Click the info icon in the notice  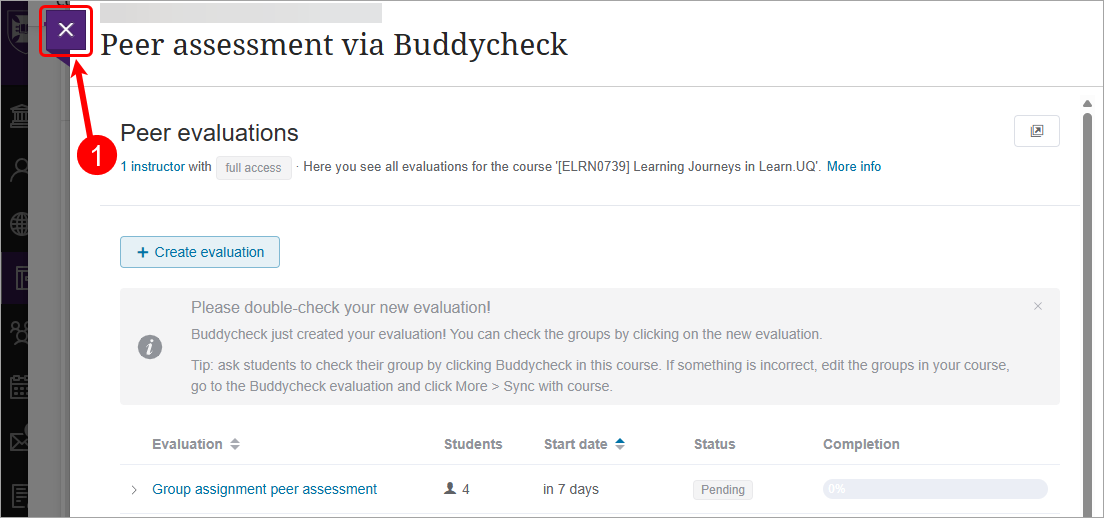click(x=150, y=347)
